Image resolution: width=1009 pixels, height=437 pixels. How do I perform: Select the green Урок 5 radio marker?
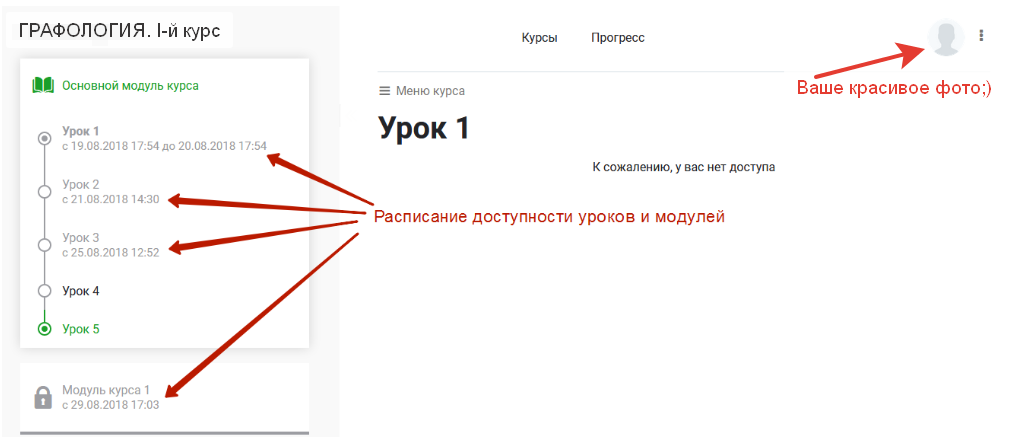point(44,328)
